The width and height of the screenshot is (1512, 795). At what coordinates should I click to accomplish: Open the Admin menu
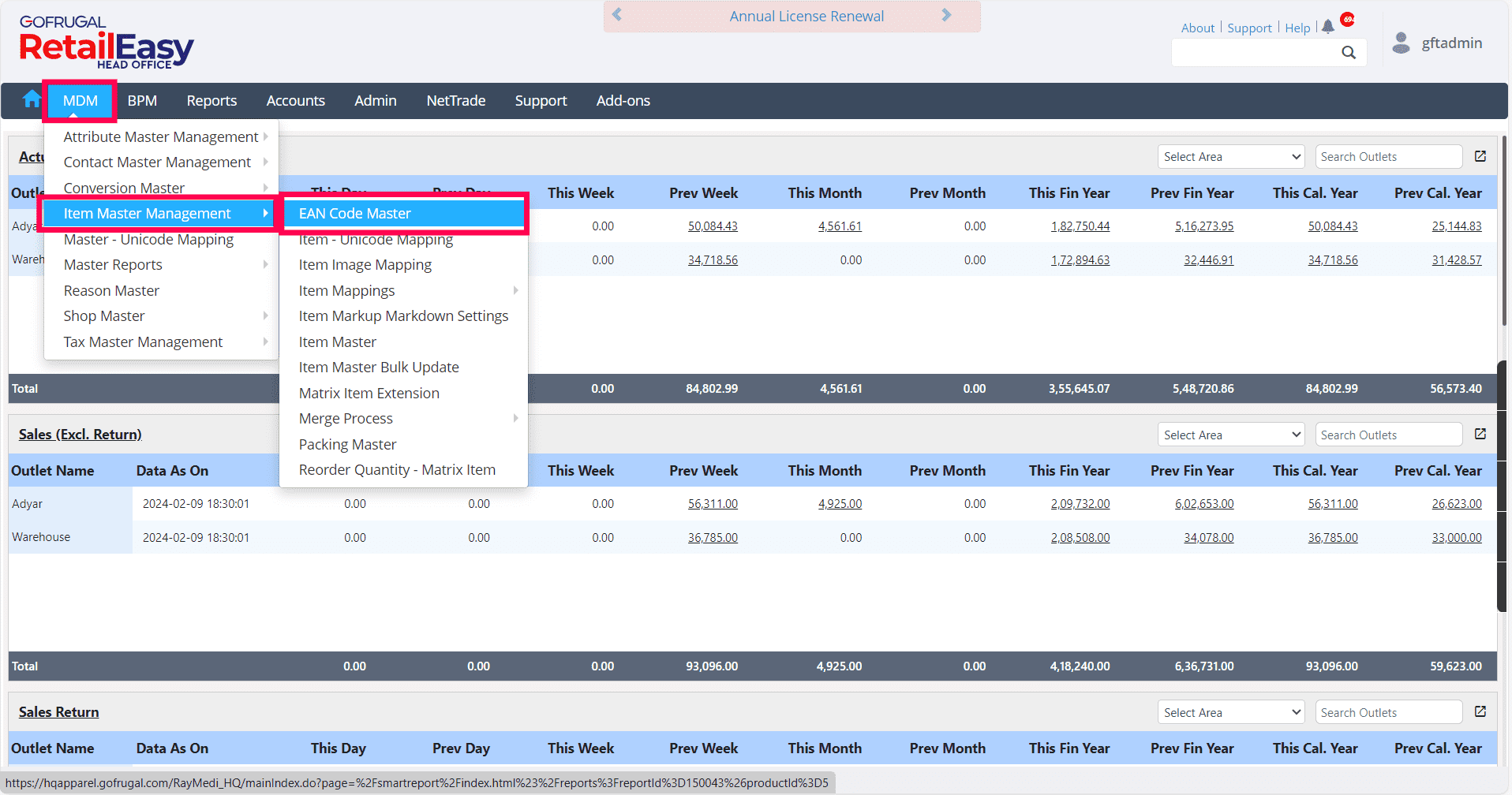coord(376,100)
